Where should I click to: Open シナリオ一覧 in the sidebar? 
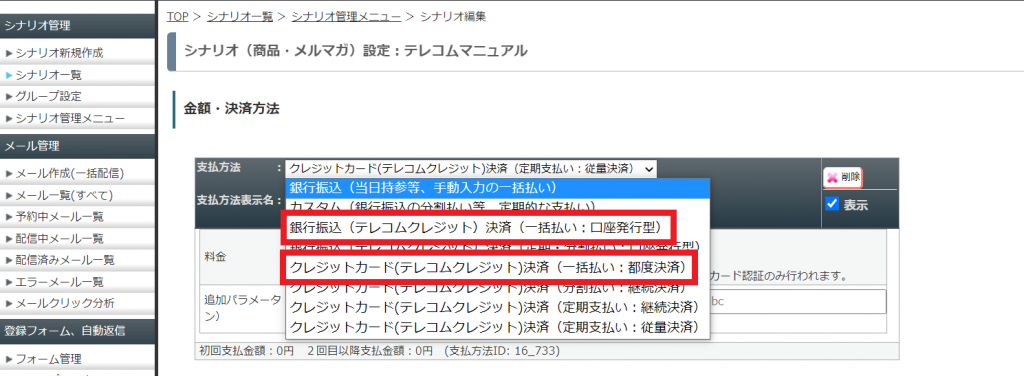(49, 75)
